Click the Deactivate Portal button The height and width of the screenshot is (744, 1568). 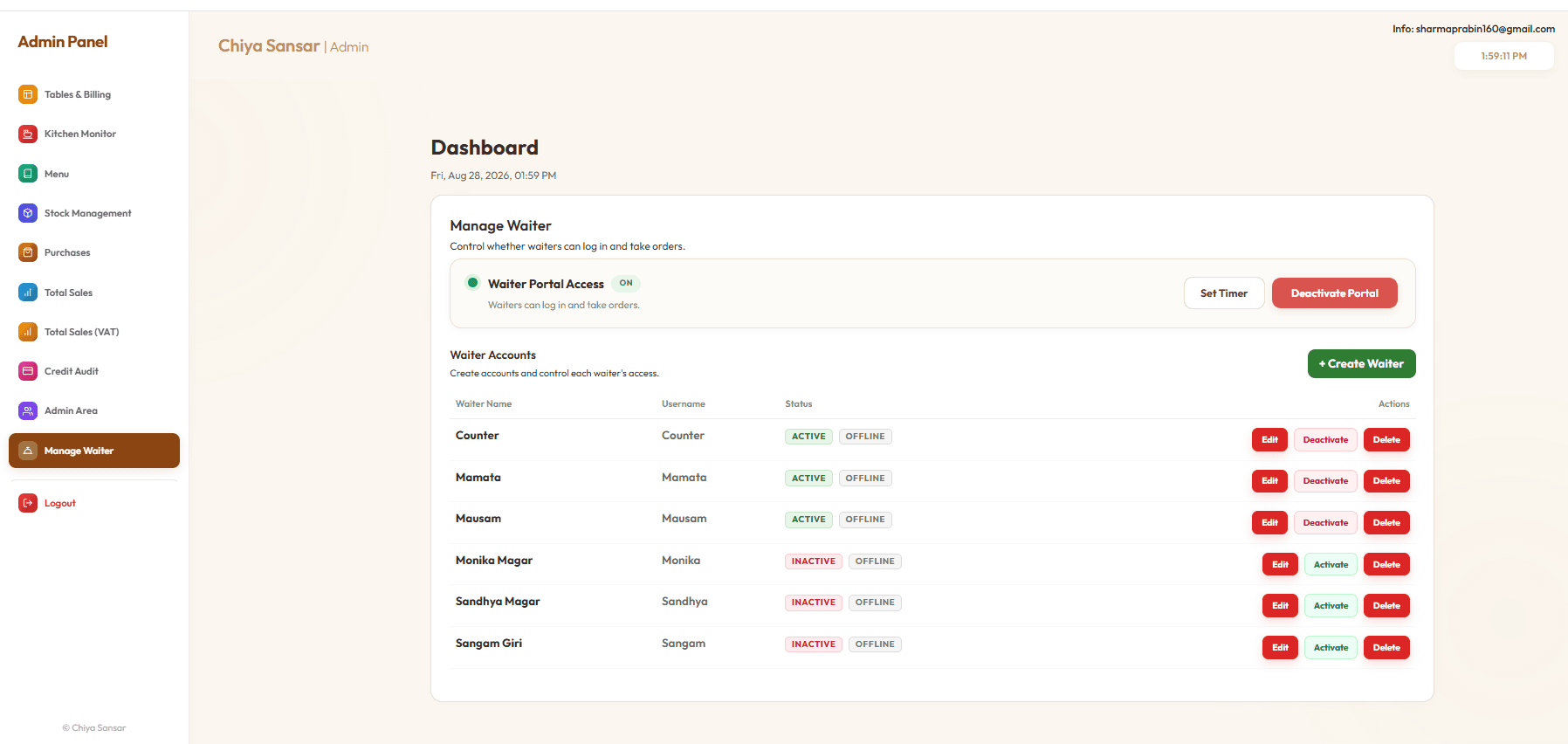pyautogui.click(x=1334, y=293)
